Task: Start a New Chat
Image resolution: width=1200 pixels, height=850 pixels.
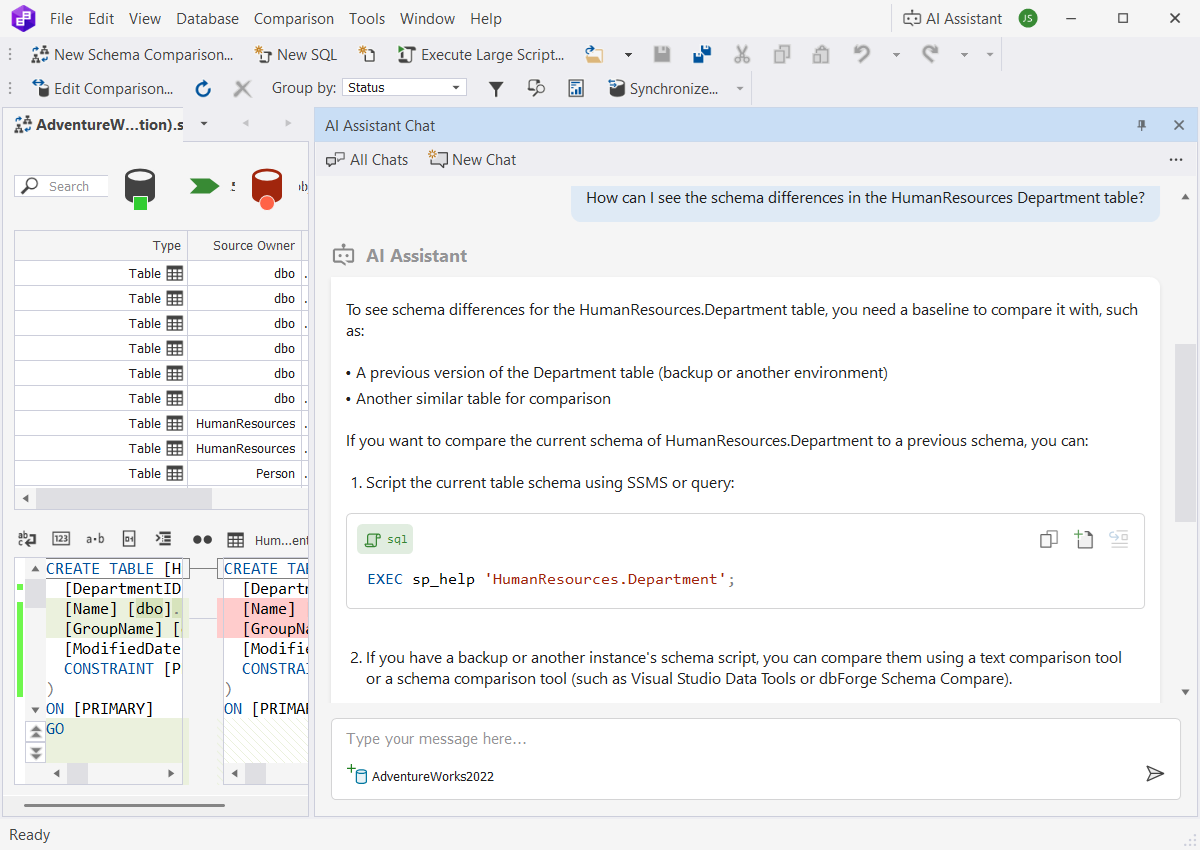Action: (472, 159)
